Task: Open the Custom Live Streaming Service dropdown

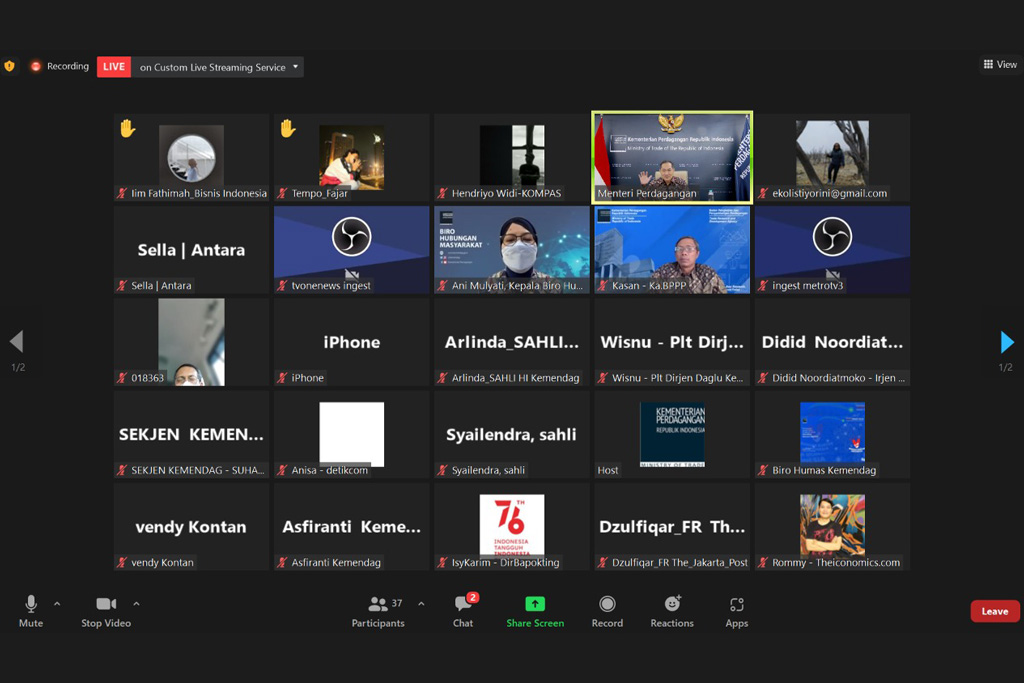Action: point(219,67)
